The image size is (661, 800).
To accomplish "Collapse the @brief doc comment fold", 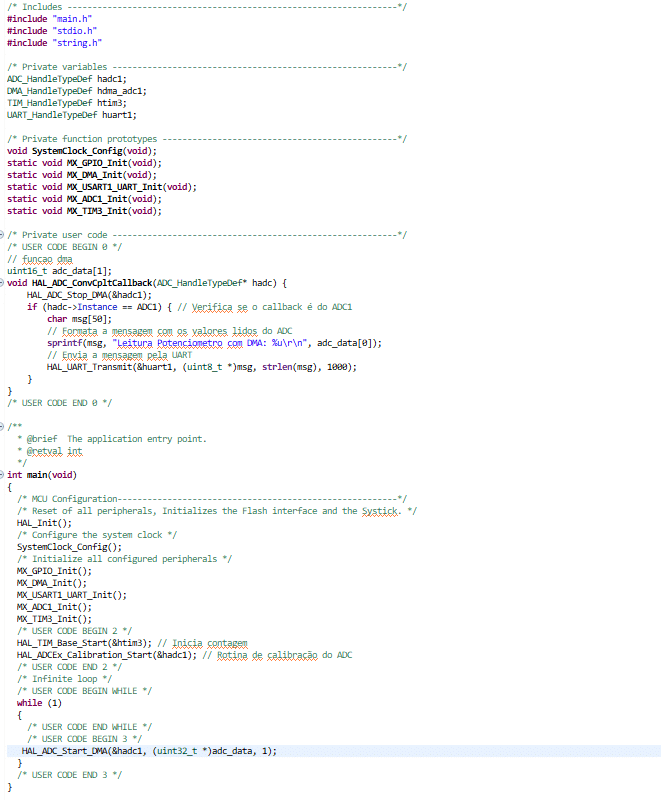I will [x=3, y=427].
